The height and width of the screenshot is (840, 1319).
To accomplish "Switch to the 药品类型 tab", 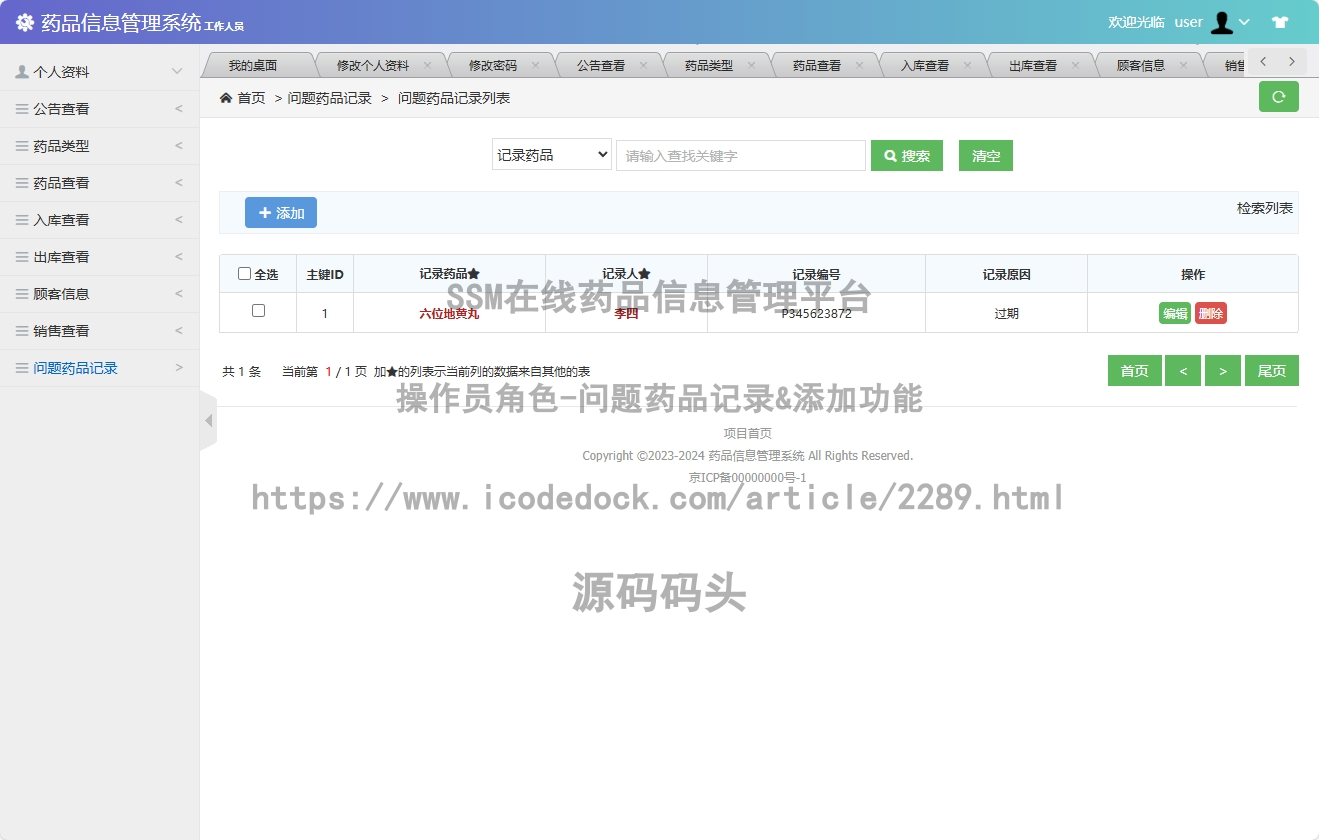I will [709, 65].
